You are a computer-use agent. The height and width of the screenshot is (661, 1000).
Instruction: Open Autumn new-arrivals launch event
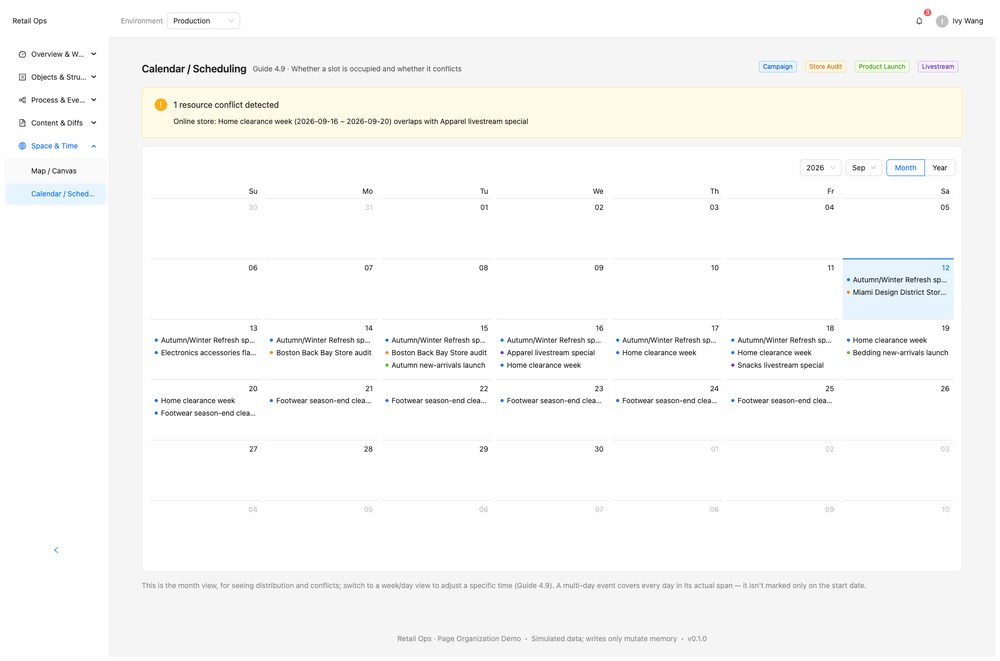pos(439,367)
